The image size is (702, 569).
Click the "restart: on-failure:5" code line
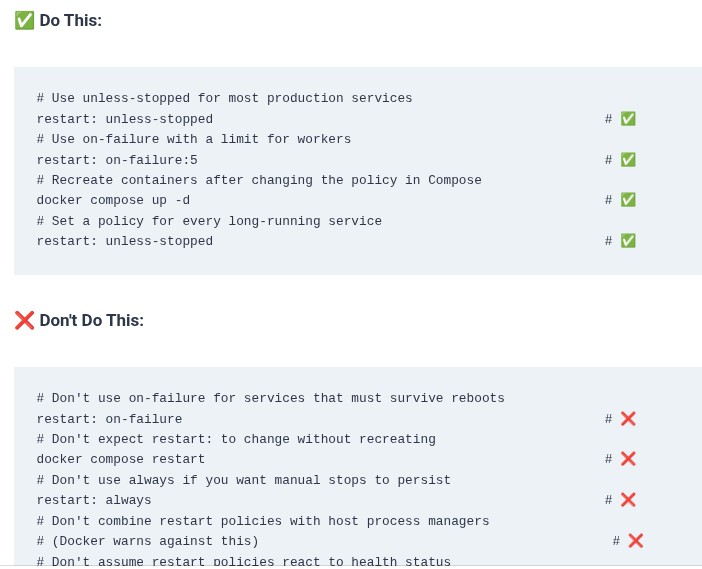point(117,160)
